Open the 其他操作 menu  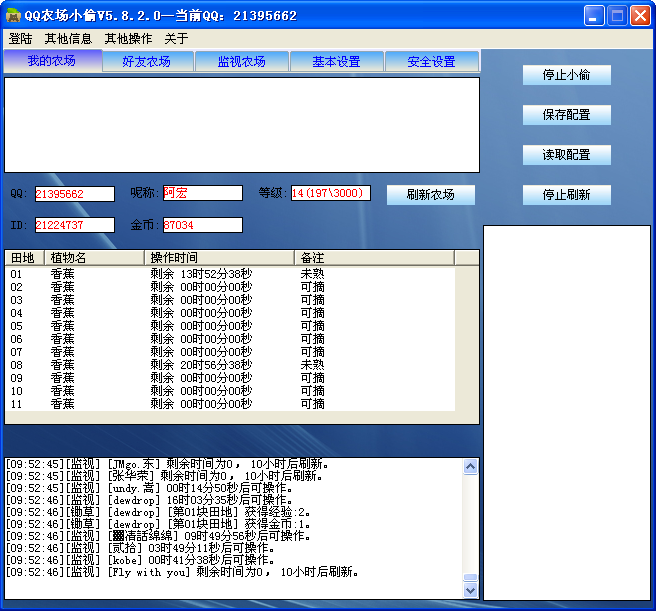128,39
